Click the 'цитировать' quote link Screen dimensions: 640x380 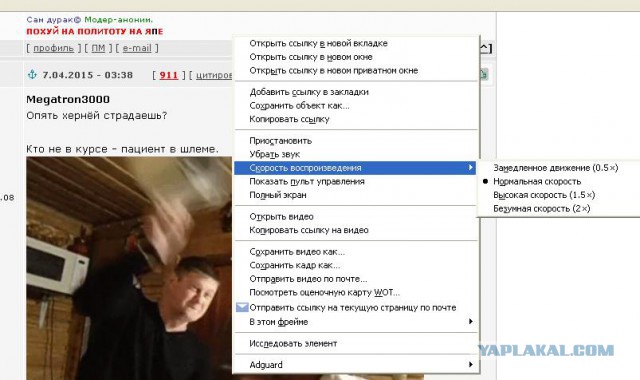pyautogui.click(x=214, y=75)
